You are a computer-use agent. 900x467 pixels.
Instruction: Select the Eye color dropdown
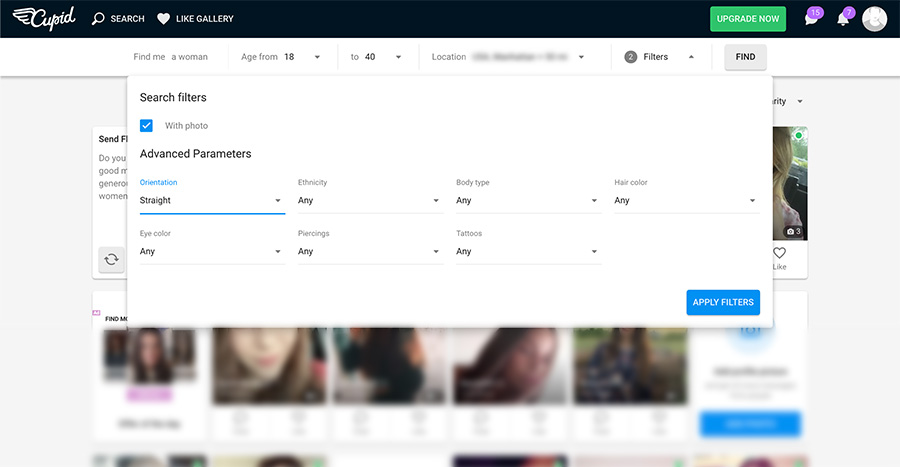(x=212, y=251)
